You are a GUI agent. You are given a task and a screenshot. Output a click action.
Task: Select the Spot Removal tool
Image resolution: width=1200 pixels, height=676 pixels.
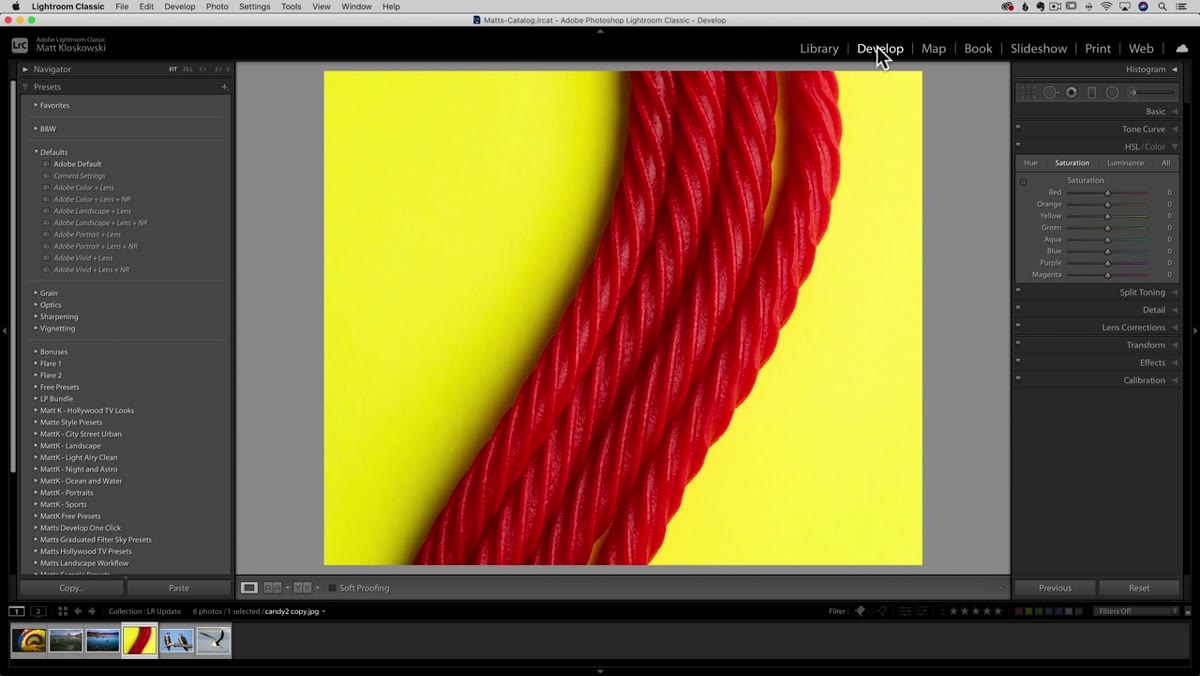[x=1050, y=93]
